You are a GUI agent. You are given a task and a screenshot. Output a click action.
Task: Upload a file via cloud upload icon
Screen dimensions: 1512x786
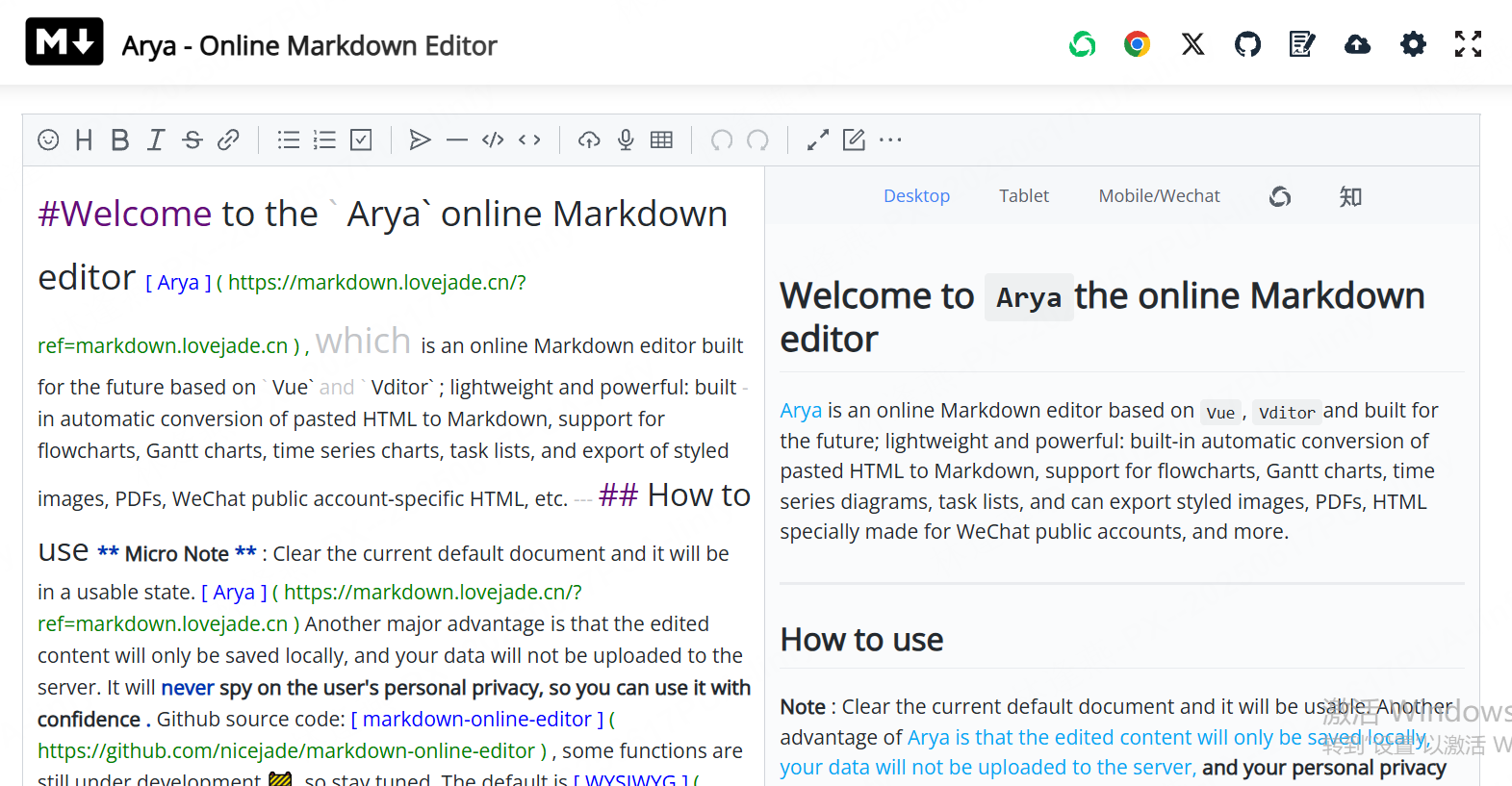[x=589, y=140]
